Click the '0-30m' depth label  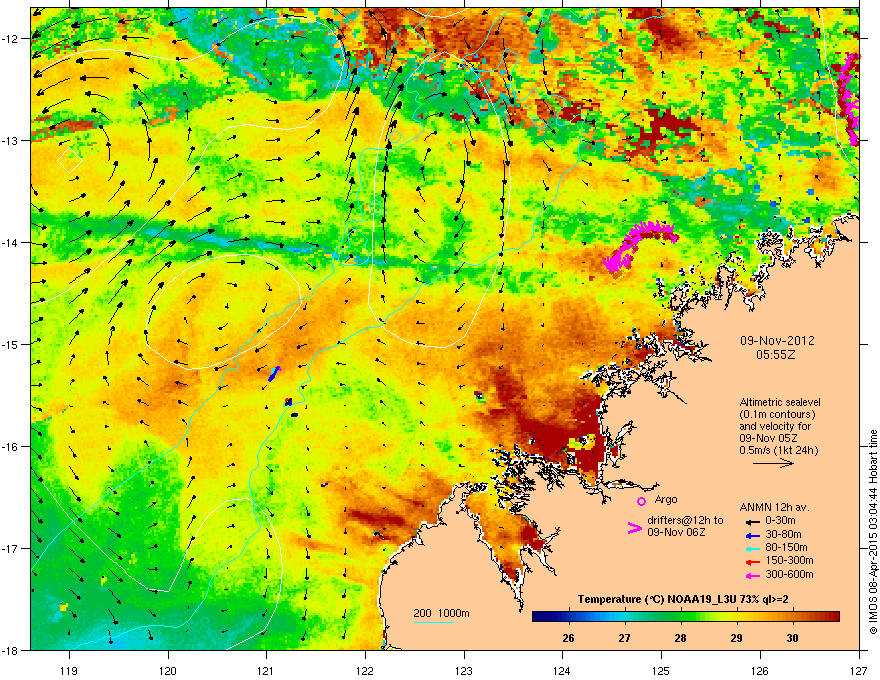click(x=780, y=521)
